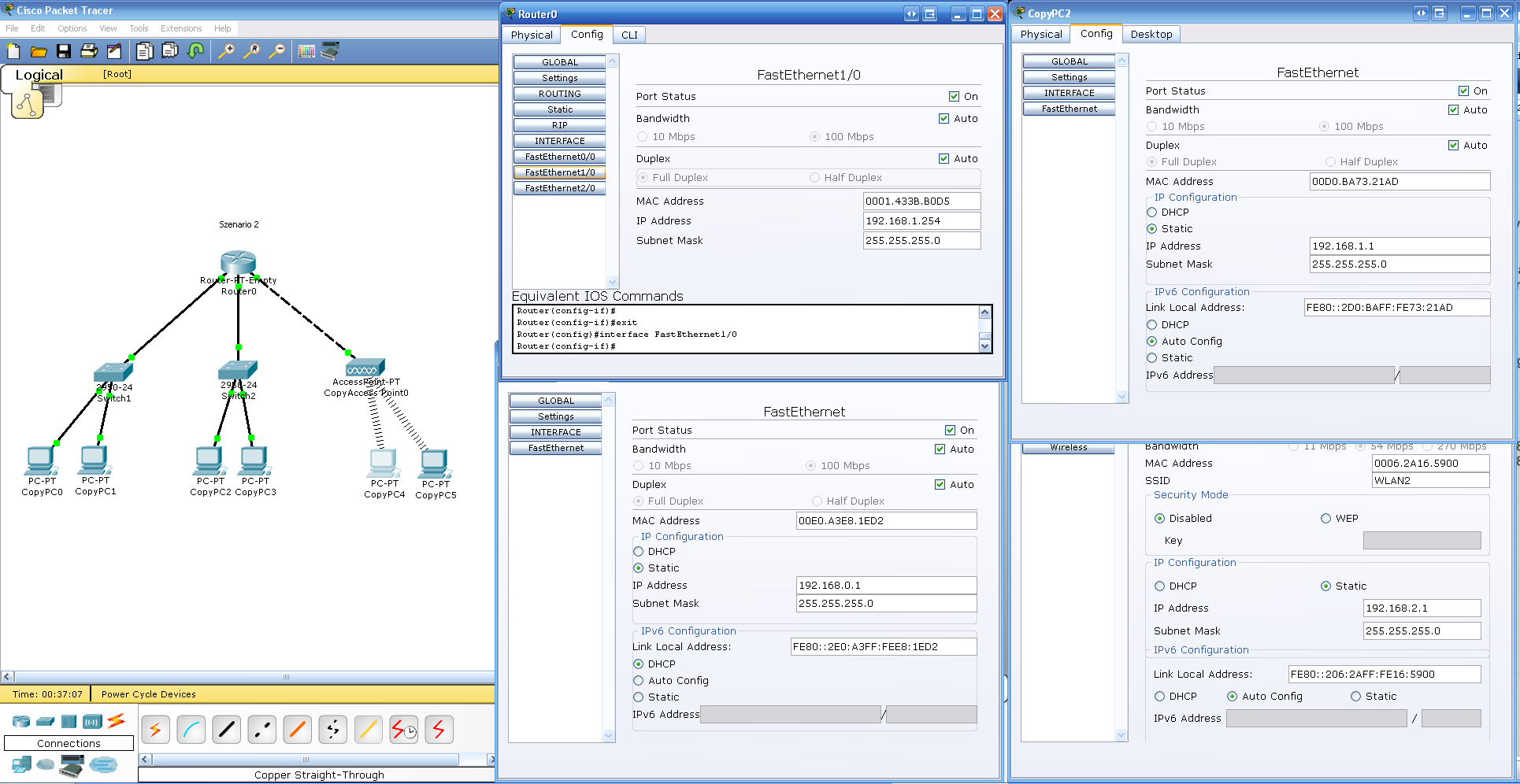Viewport: 1520px width, 784px height.
Task: Select the Routers device category
Action: click(x=21, y=721)
